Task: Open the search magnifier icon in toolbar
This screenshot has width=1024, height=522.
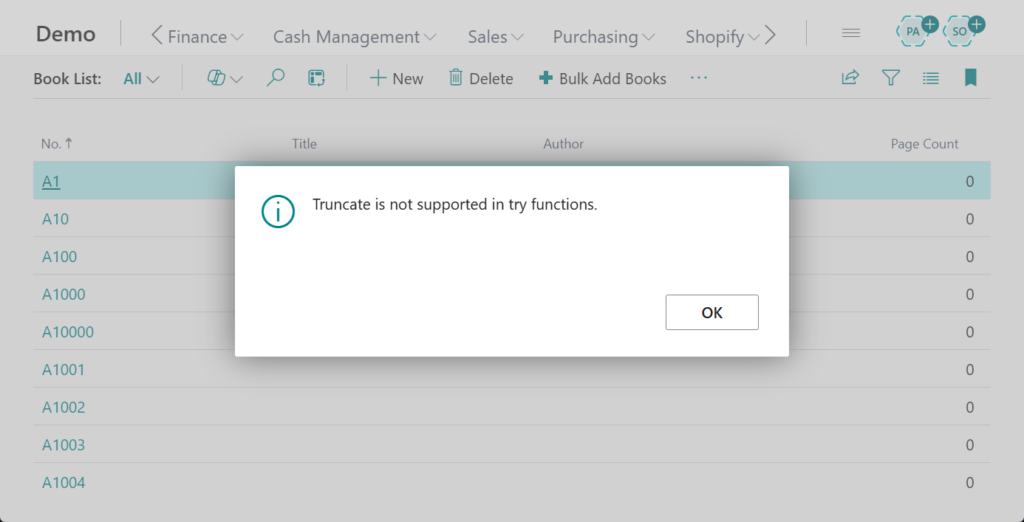Action: [275, 78]
